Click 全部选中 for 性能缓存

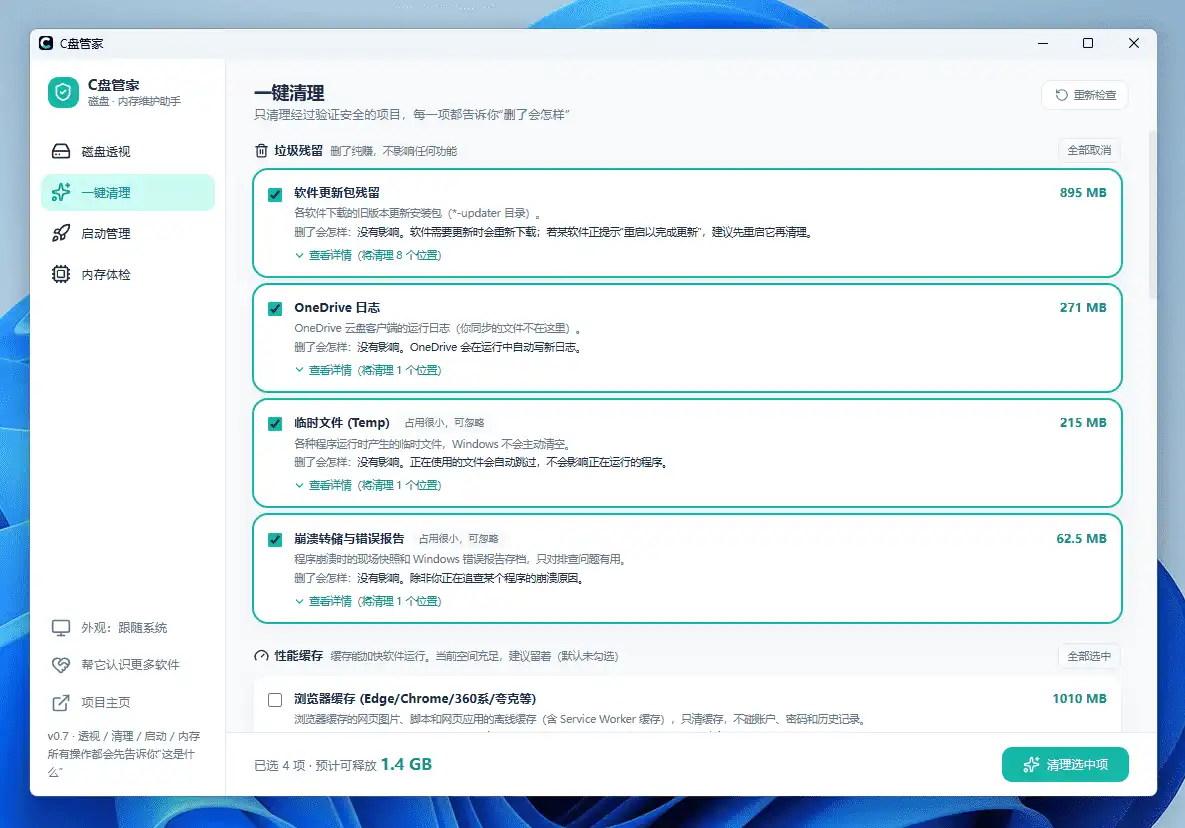pyautogui.click(x=1089, y=656)
